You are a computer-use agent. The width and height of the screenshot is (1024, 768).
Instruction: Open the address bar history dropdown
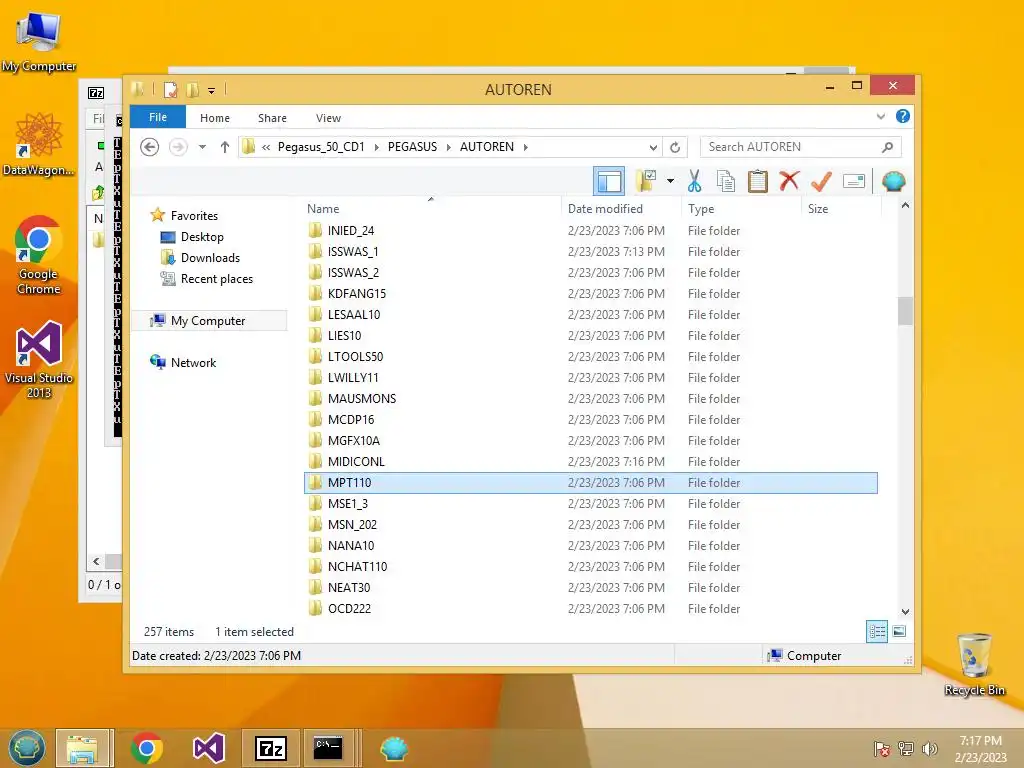point(653,147)
